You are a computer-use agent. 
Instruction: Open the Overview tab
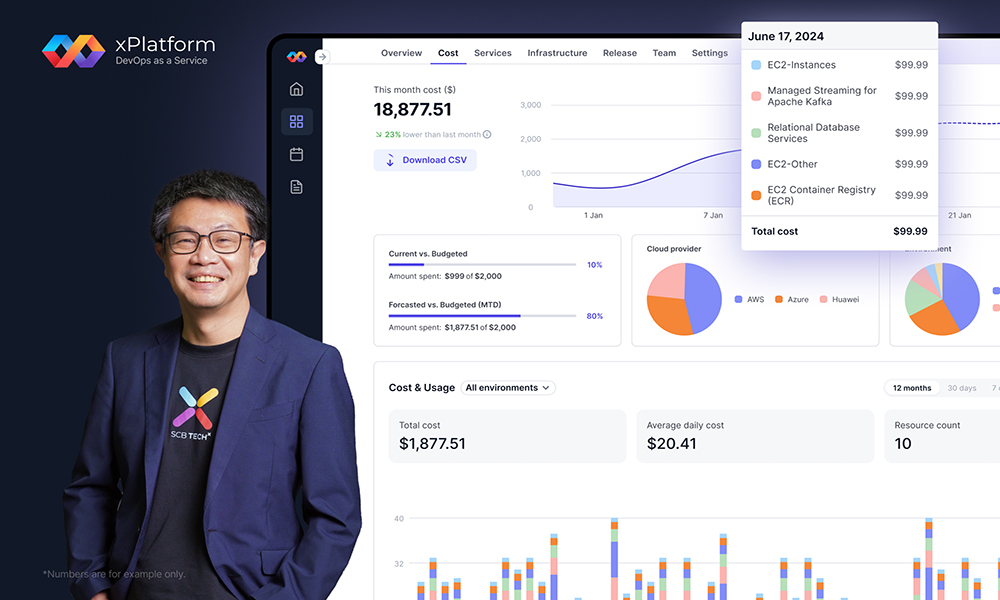pyautogui.click(x=401, y=53)
